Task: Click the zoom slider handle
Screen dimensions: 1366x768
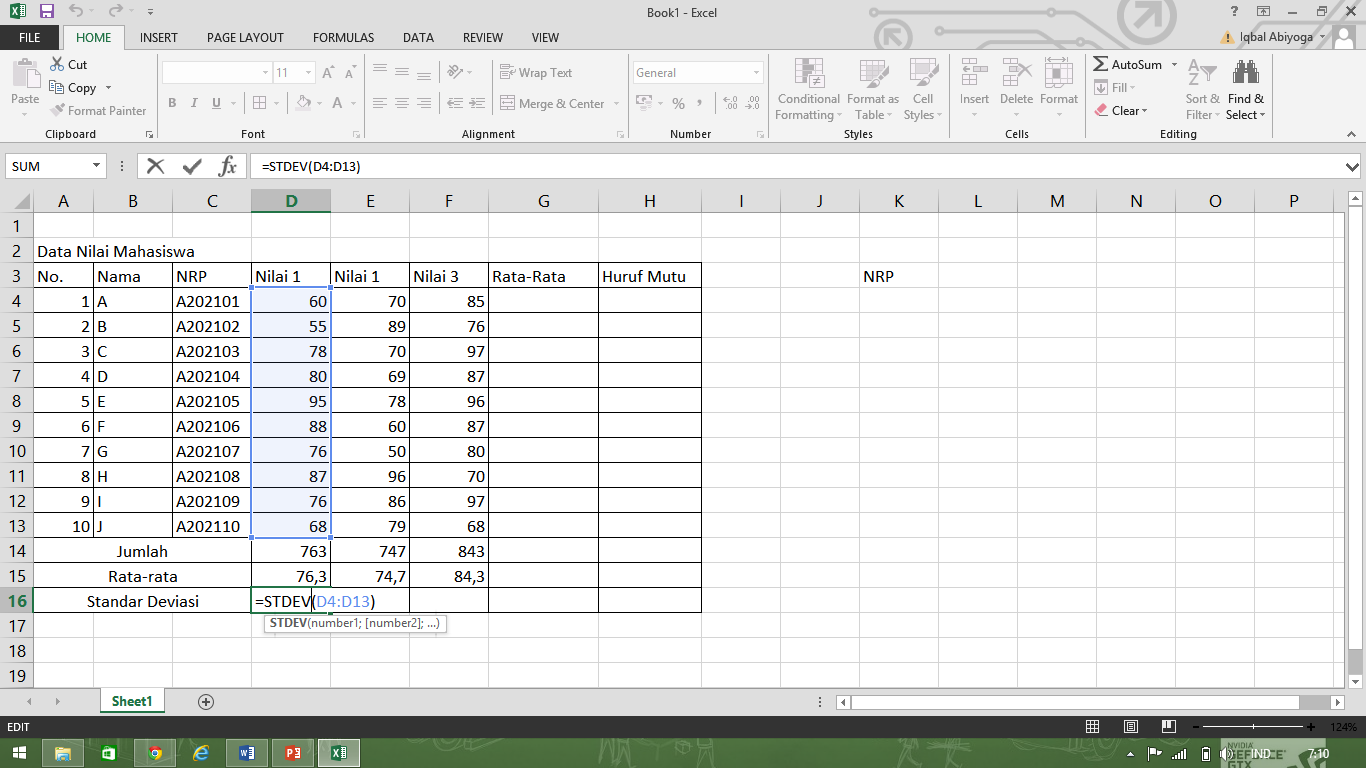Action: [1253, 727]
